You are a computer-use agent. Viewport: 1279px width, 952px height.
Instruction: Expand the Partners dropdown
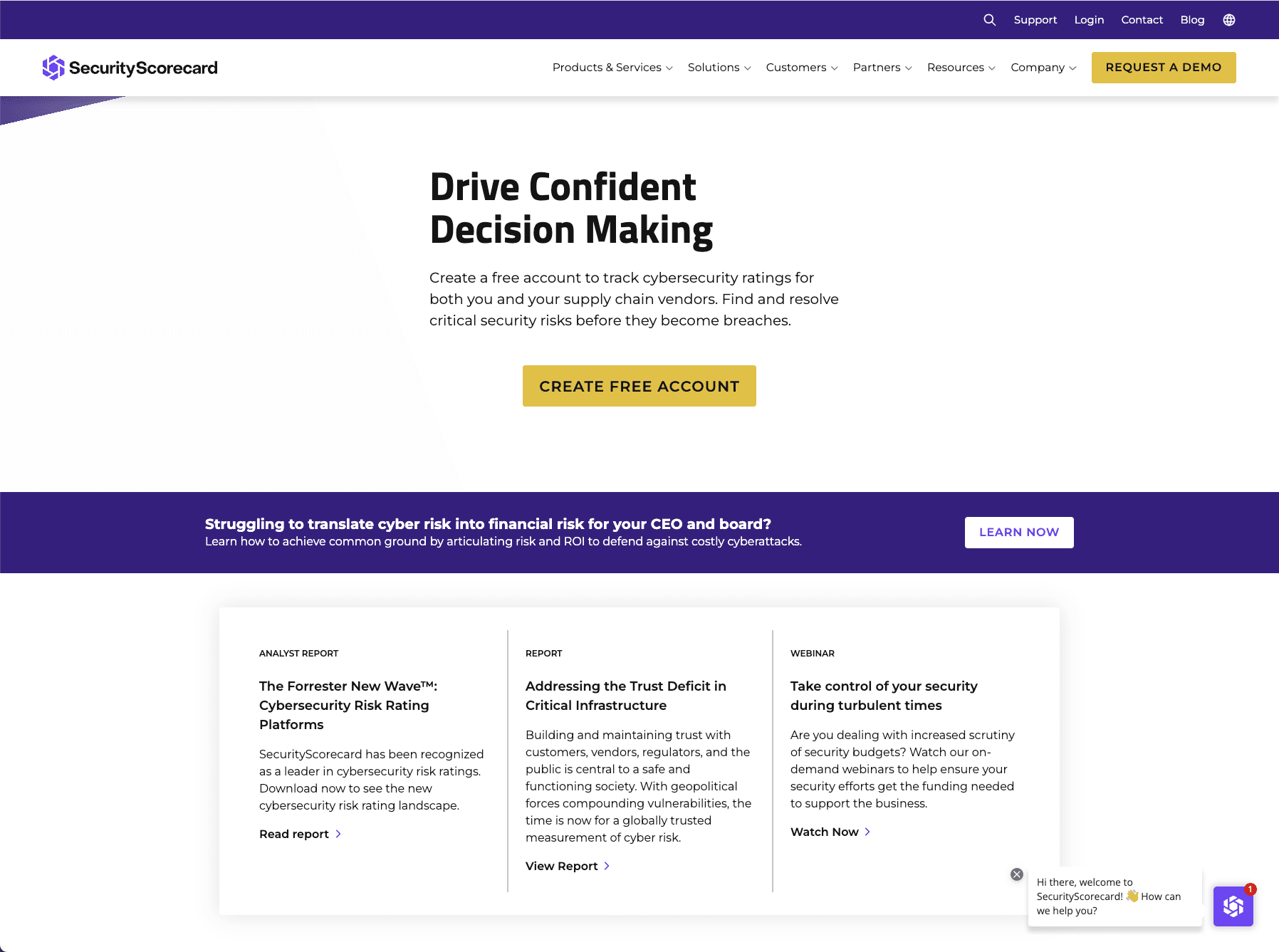click(x=882, y=67)
